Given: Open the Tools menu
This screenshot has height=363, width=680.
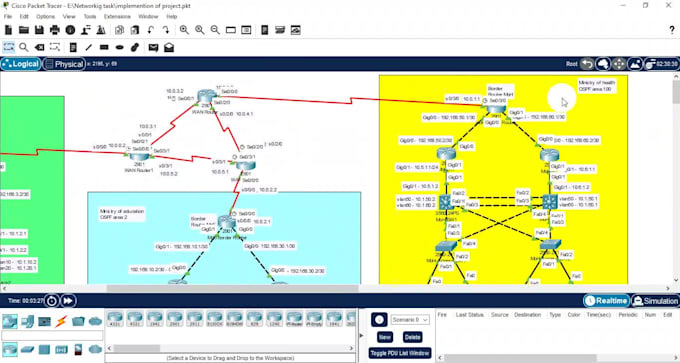Looking at the screenshot, I should click(x=90, y=16).
